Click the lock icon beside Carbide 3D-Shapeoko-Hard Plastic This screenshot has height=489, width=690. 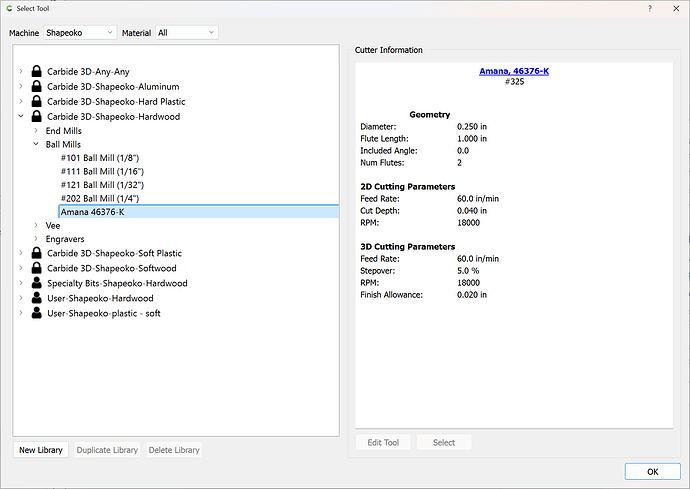point(37,101)
